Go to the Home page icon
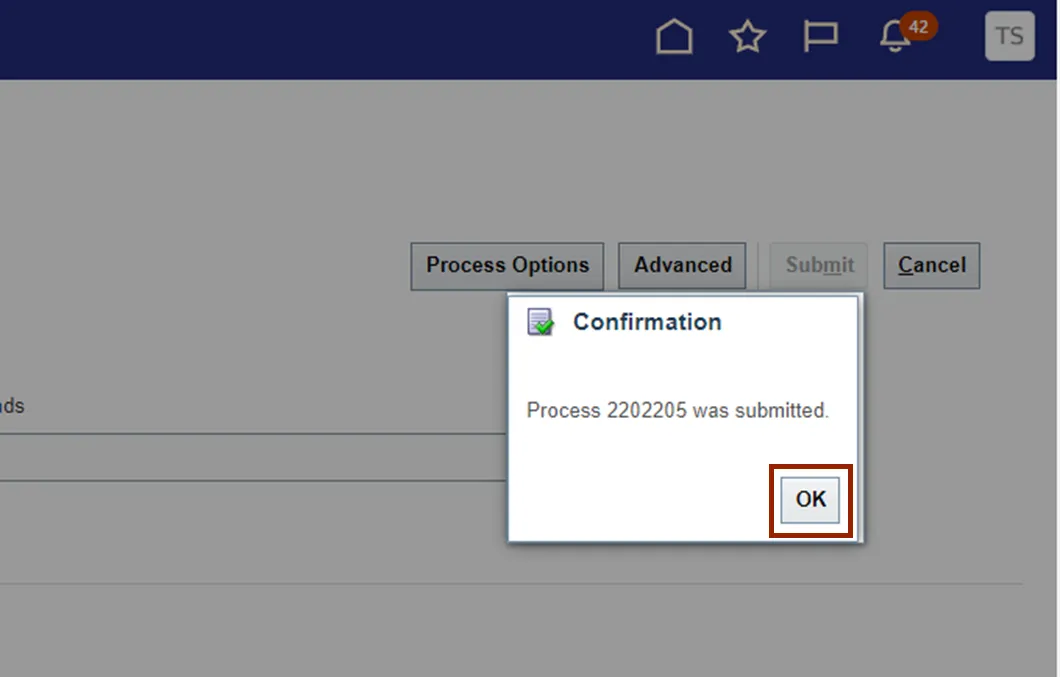 674,37
